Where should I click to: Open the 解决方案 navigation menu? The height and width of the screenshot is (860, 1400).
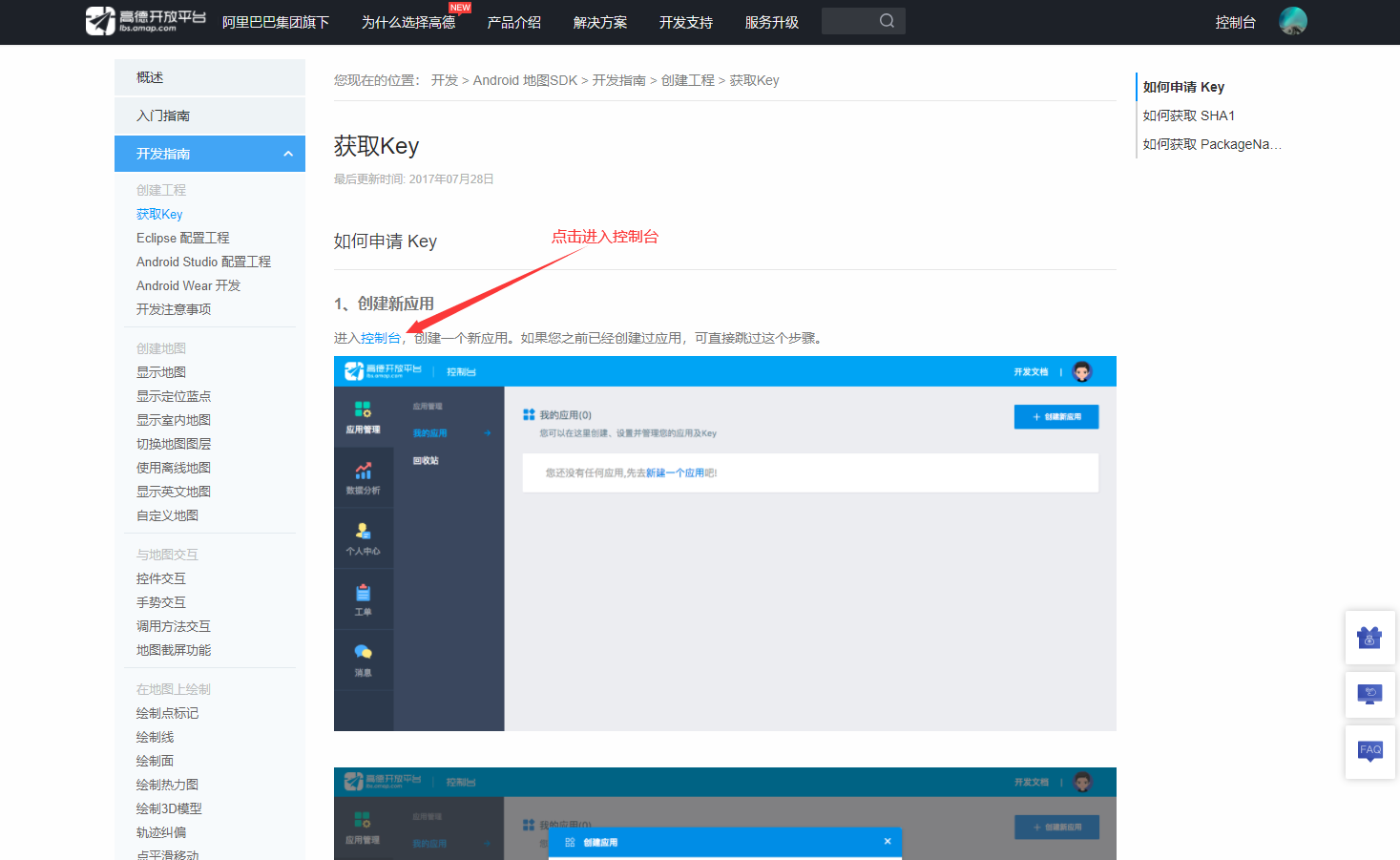[599, 22]
